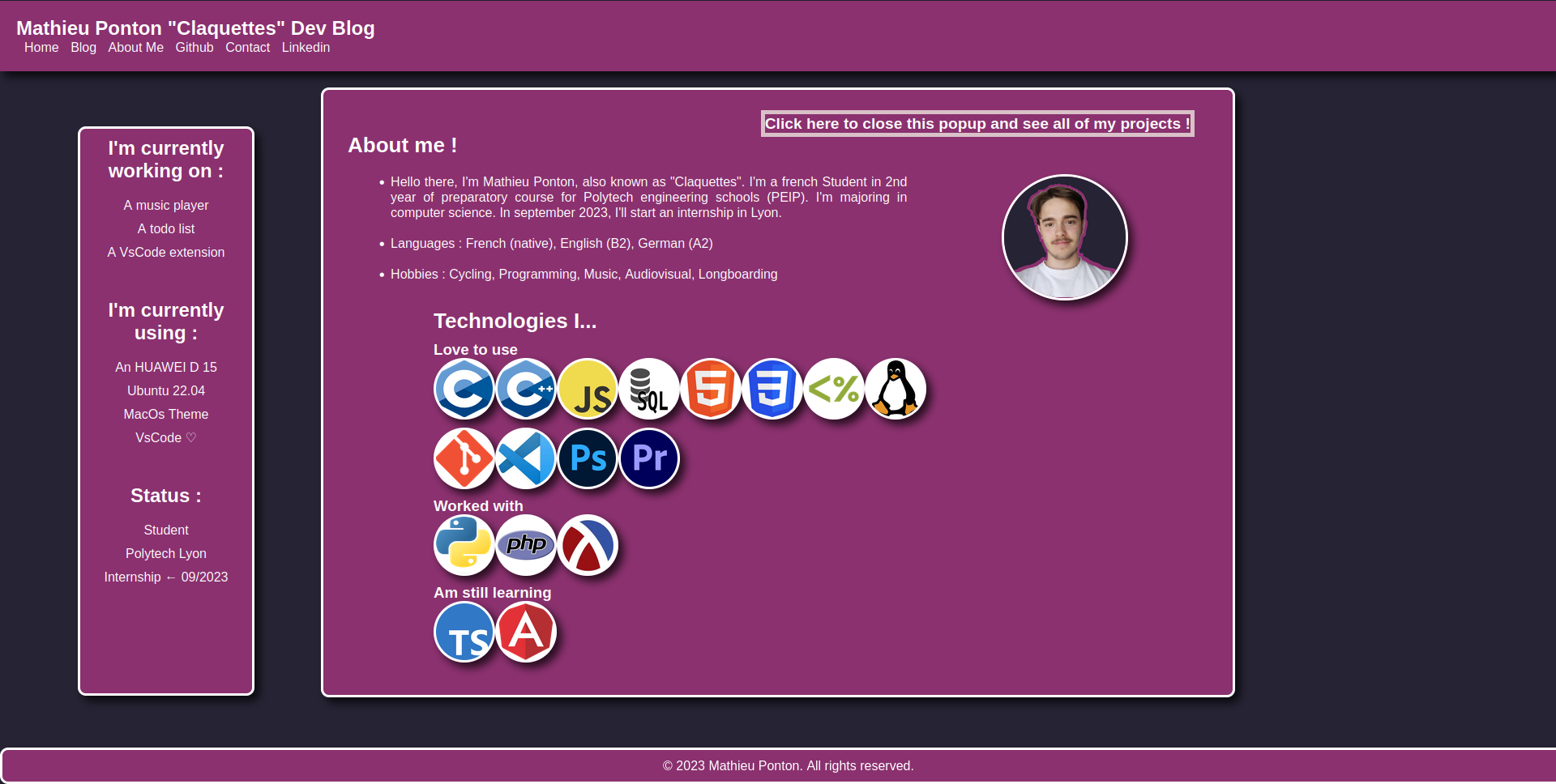The image size is (1556, 784).
Task: Click "A VsCode extension" sidebar item
Action: [166, 253]
